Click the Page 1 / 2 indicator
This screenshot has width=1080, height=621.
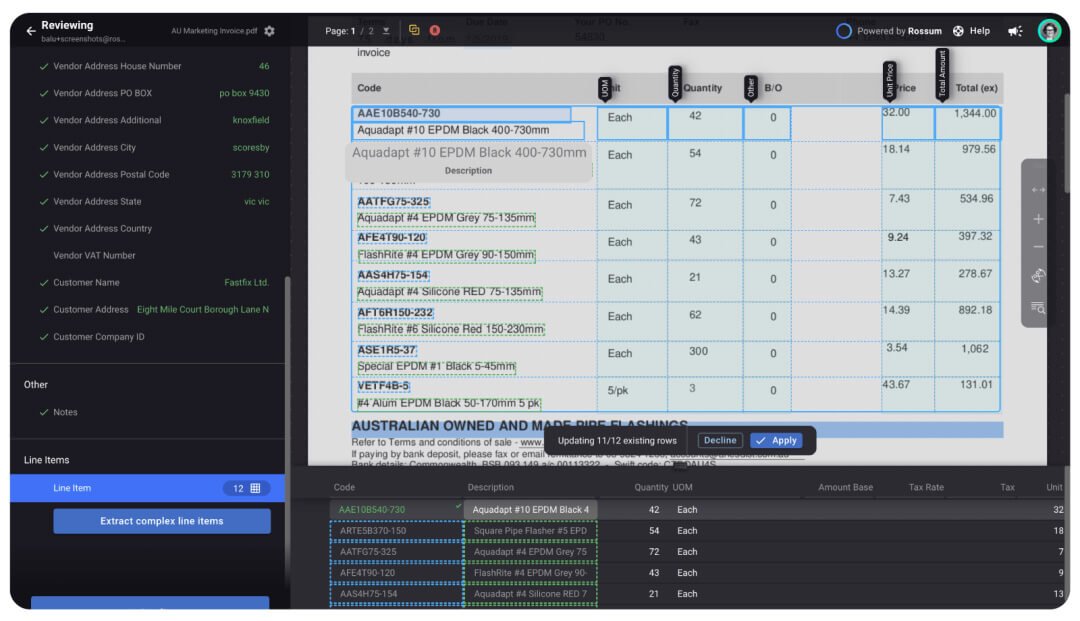coord(350,31)
